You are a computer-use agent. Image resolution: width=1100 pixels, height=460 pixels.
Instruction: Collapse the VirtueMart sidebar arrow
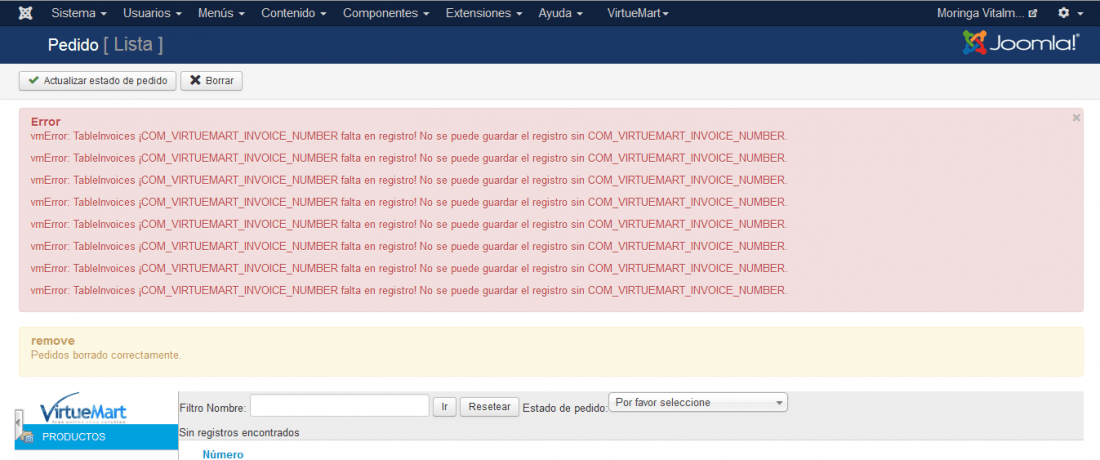[x=18, y=423]
